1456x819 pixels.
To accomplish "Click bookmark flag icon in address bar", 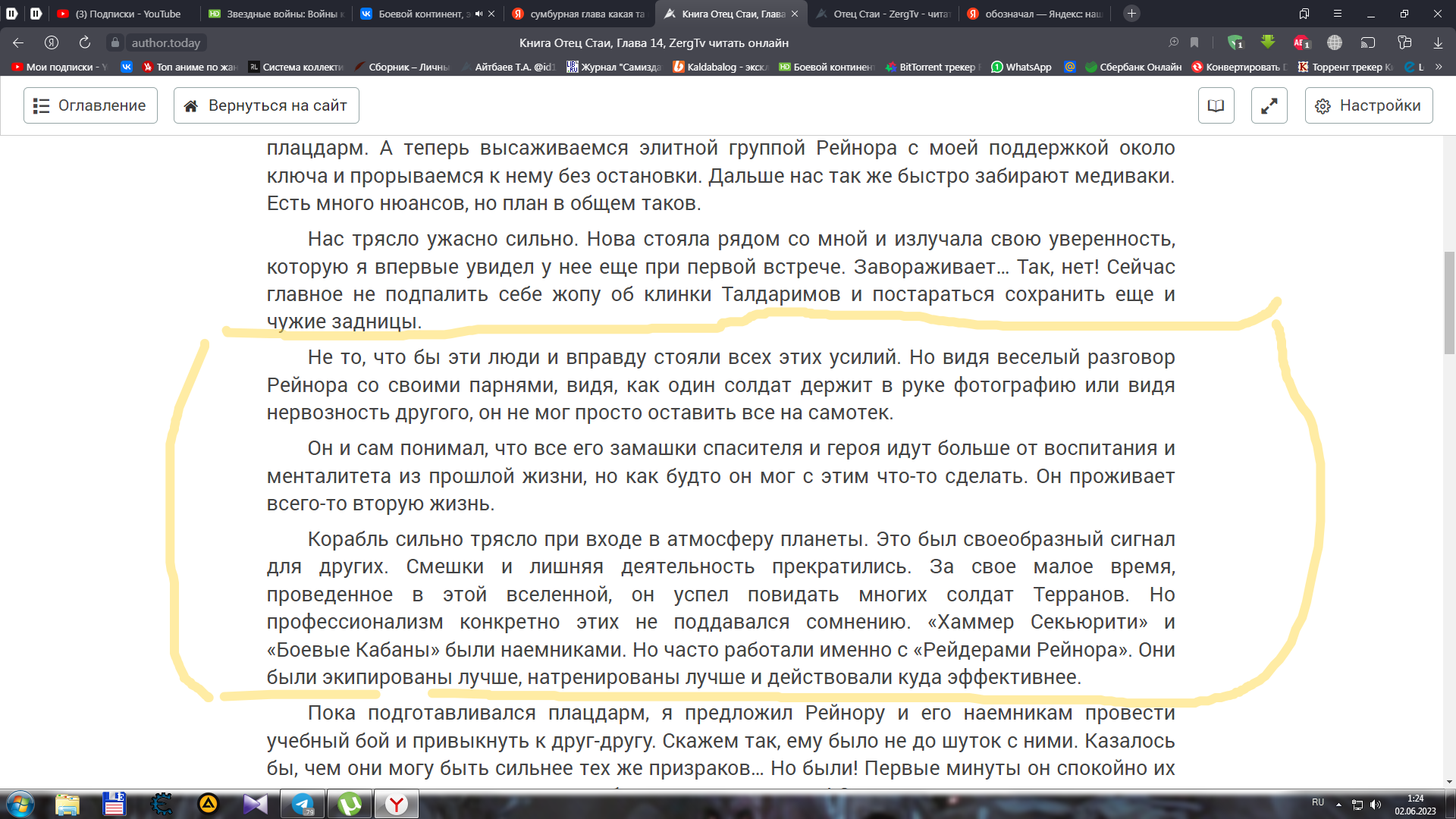I will 1194,42.
